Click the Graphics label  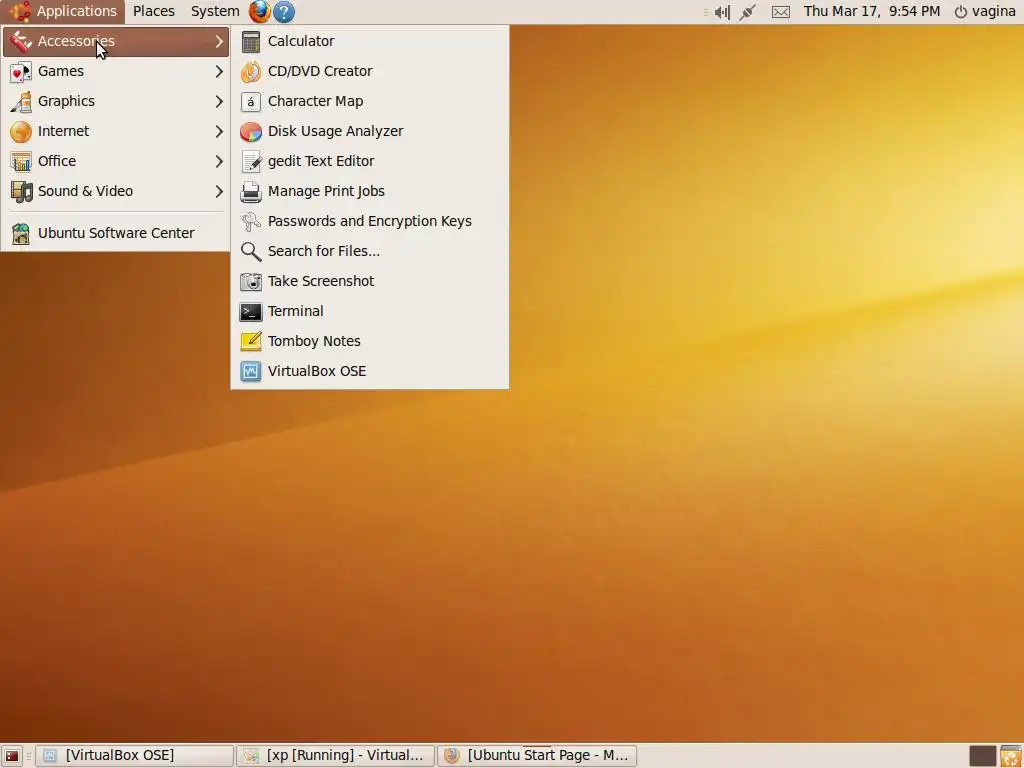click(67, 101)
